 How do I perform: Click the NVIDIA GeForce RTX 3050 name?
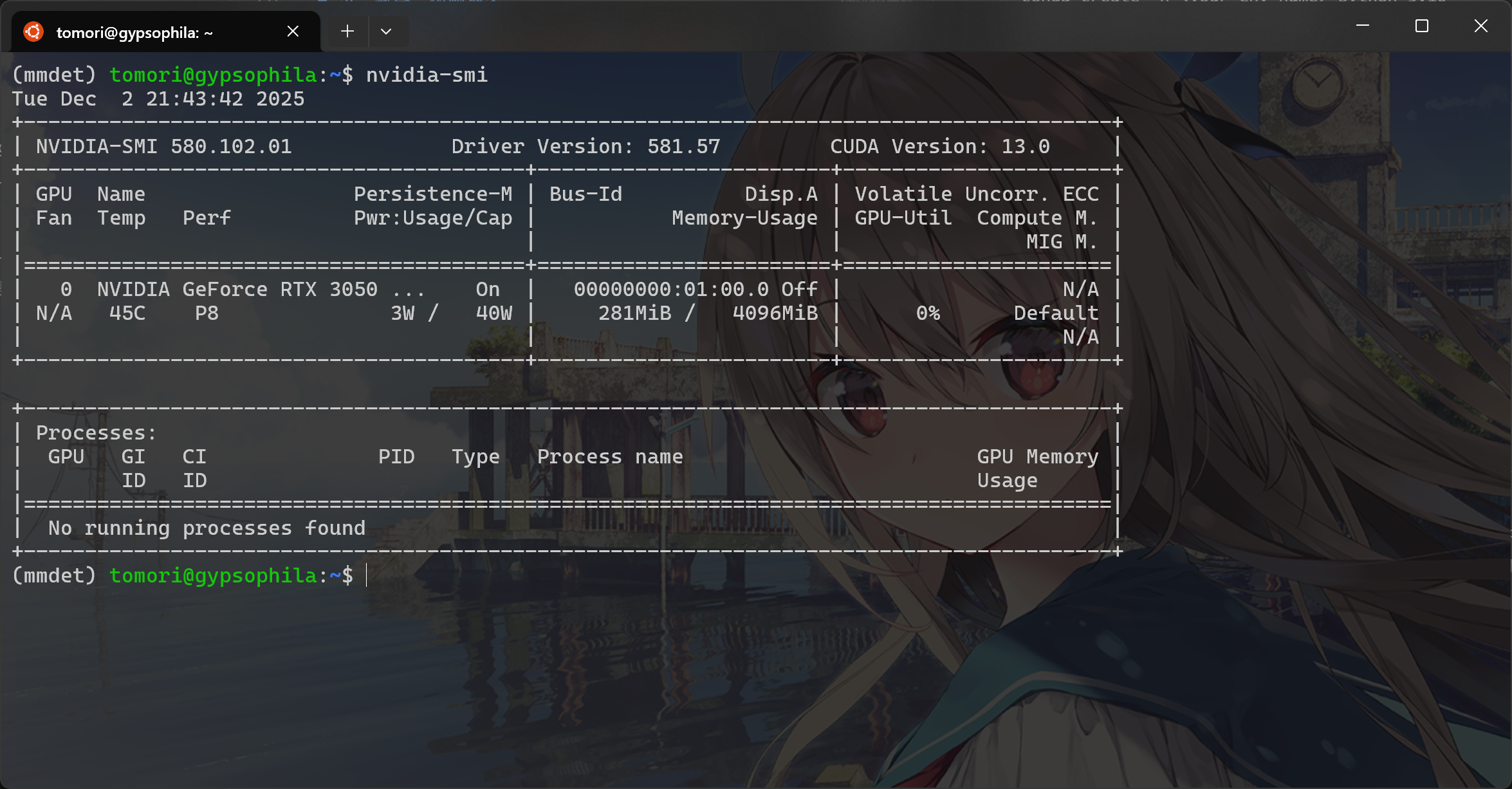coord(237,290)
